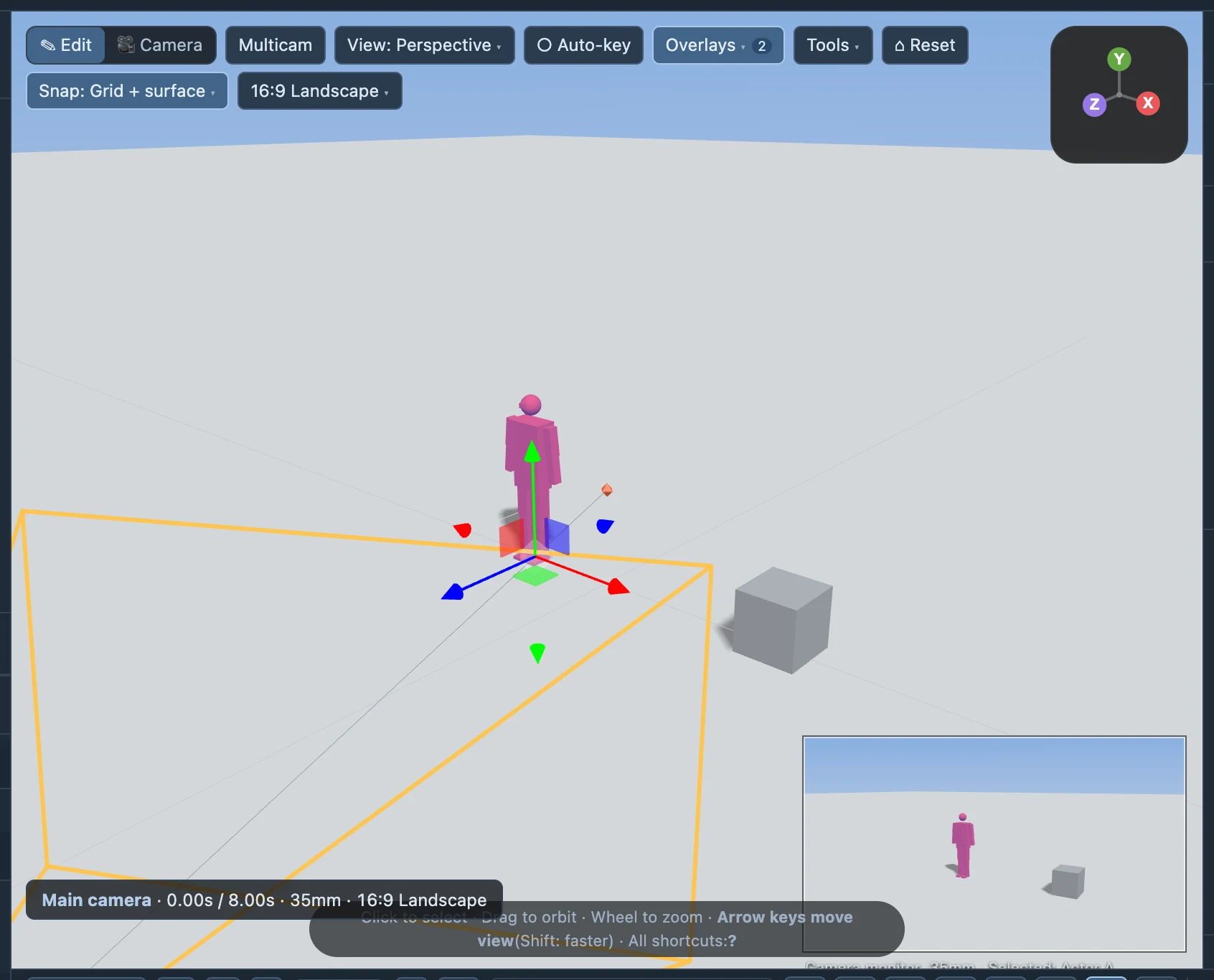Click the pencil icon on the Edit button
This screenshot has width=1214, height=980.
(x=48, y=45)
